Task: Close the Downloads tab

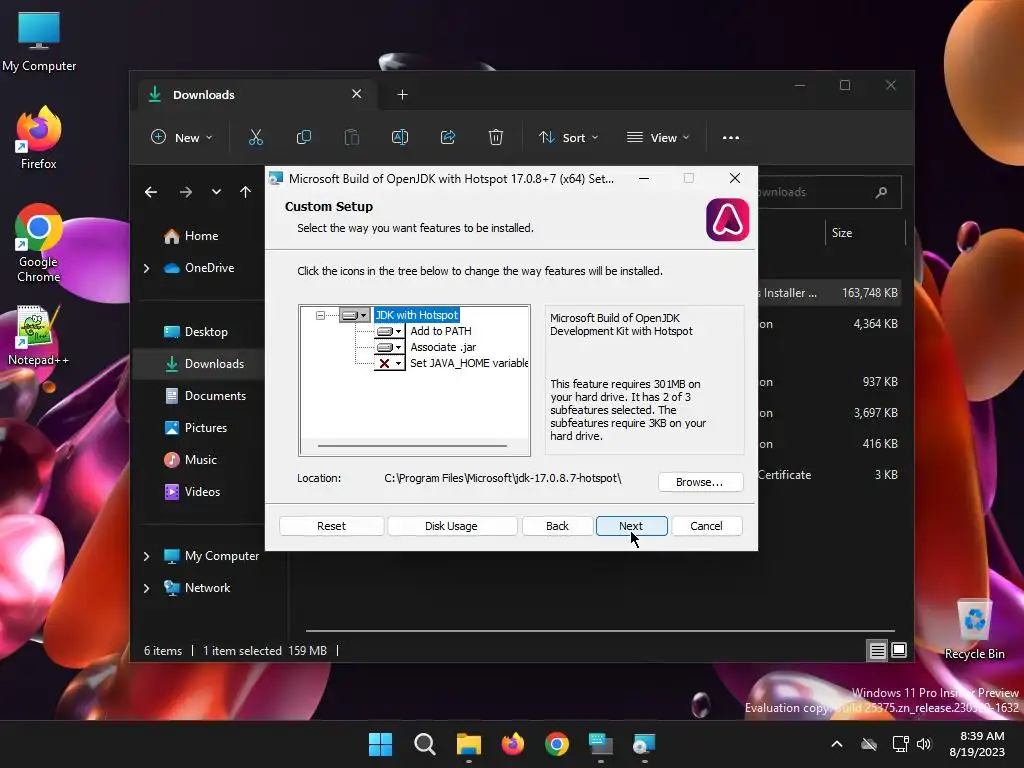Action: click(x=357, y=94)
